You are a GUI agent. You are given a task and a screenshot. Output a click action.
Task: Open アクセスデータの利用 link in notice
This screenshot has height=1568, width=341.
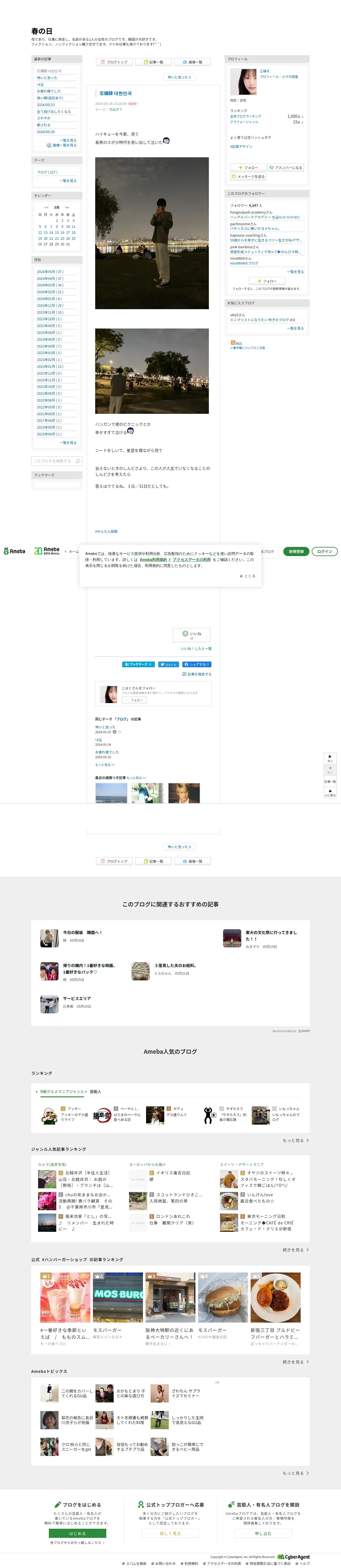[192, 559]
